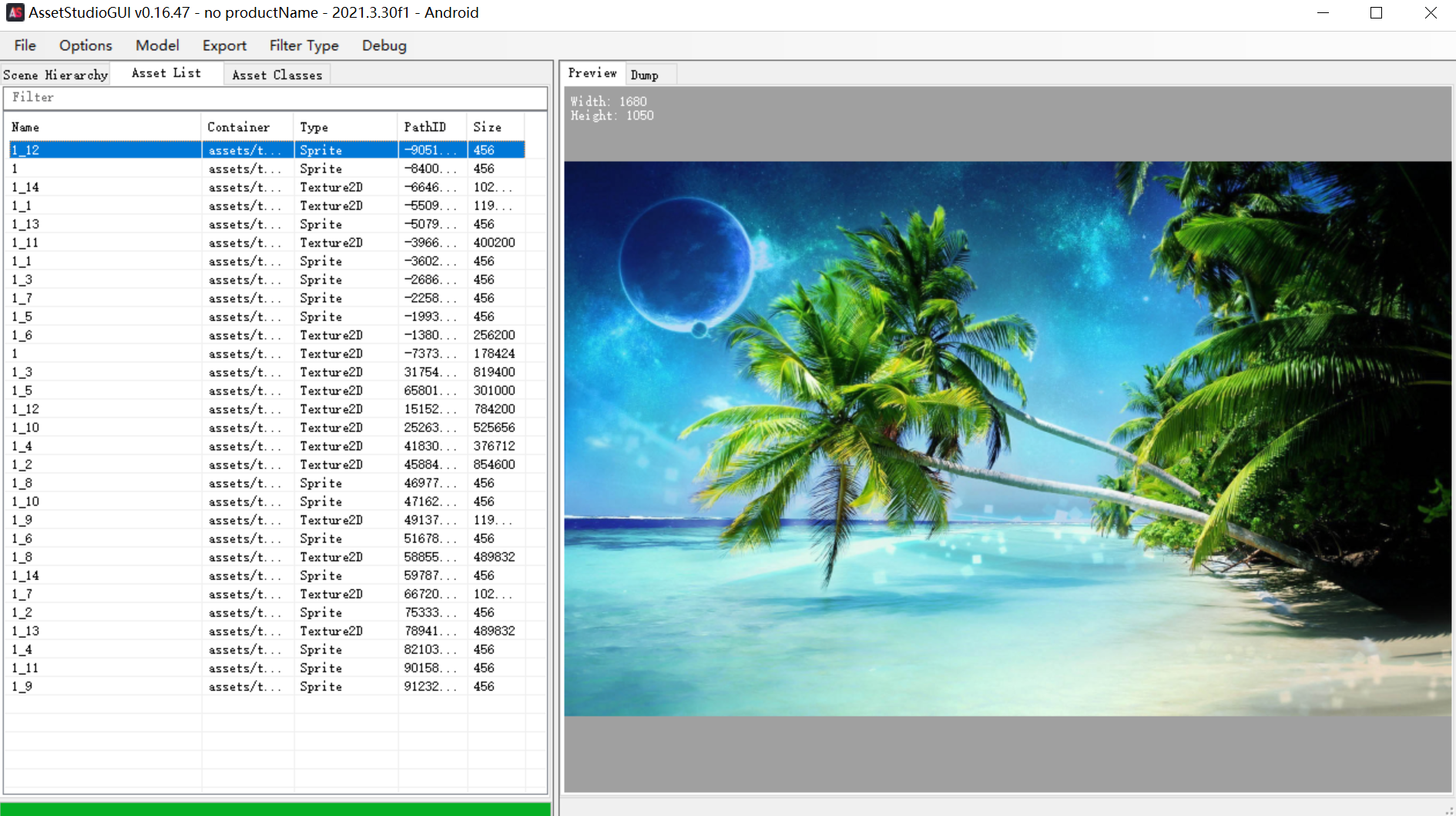This screenshot has height=816, width=1456.
Task: Select the 1_2 Texture2D row sized 854600
Action: click(x=267, y=465)
